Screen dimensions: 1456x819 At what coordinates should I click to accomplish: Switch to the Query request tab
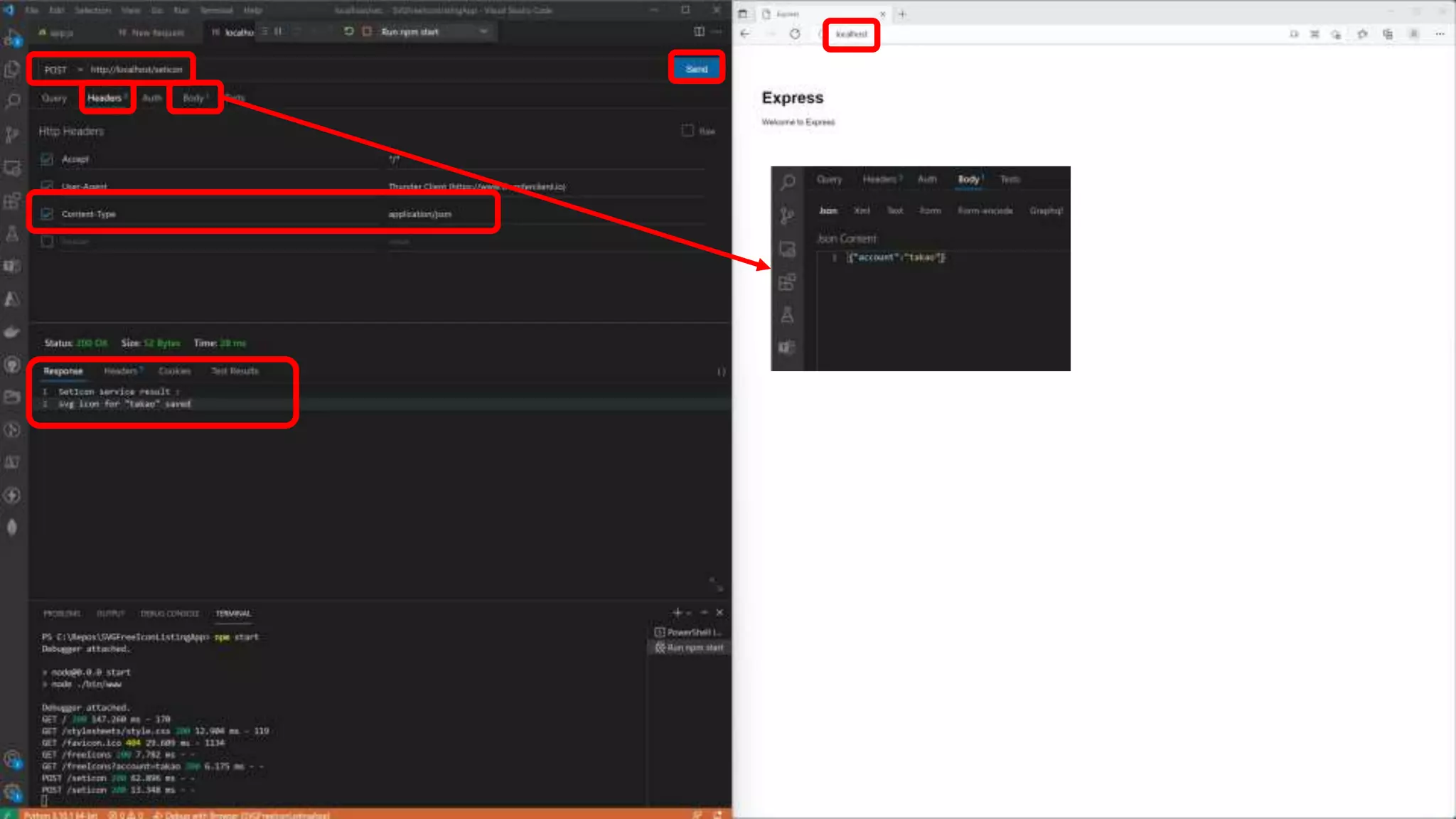(x=54, y=98)
